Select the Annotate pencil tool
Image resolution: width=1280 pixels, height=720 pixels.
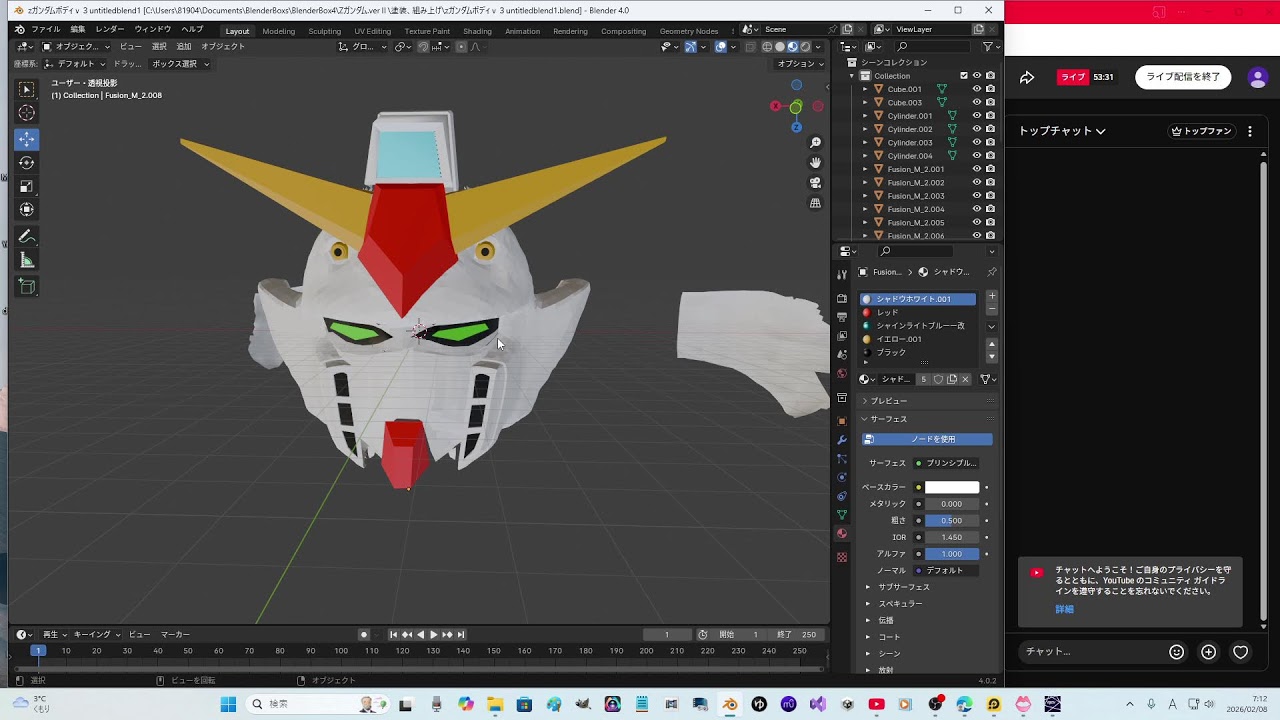click(x=27, y=237)
